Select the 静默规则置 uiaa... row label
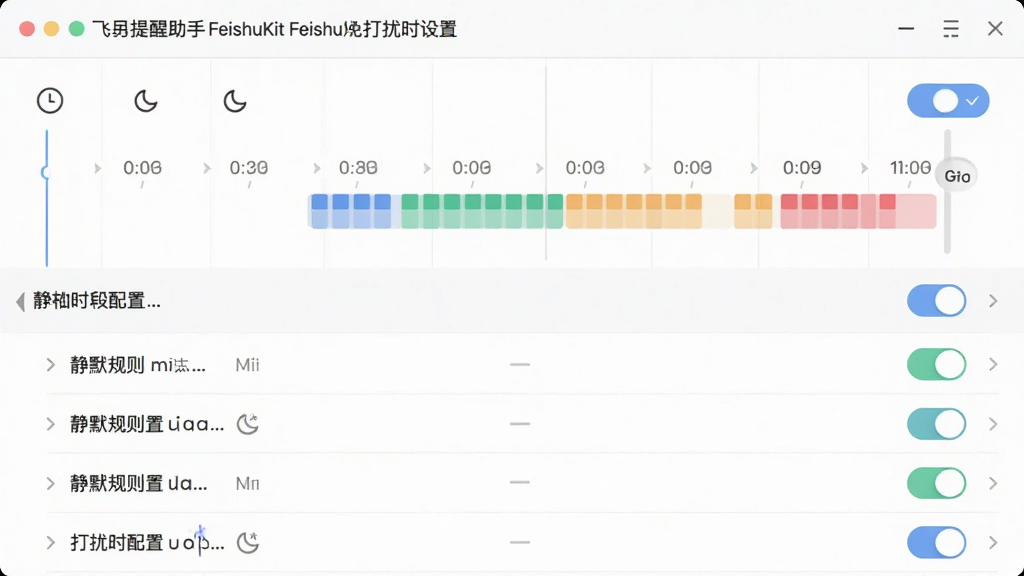Viewport: 1024px width, 576px height. pyautogui.click(x=147, y=424)
